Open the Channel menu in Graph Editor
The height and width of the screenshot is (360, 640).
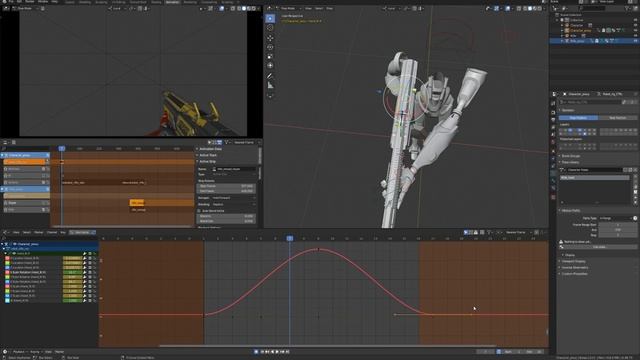[52, 232]
